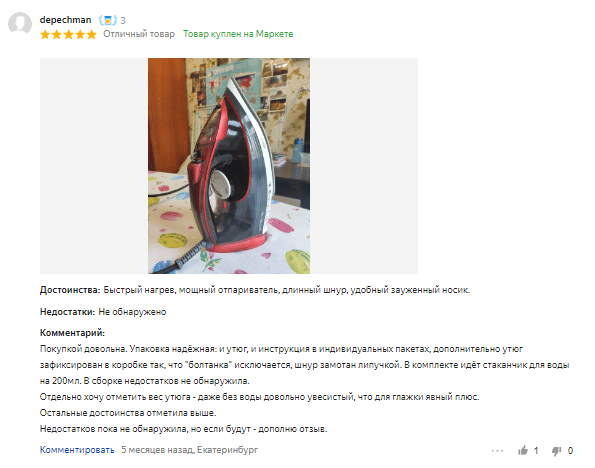
Task: Click the gray area beside the photo
Action: tap(364, 166)
